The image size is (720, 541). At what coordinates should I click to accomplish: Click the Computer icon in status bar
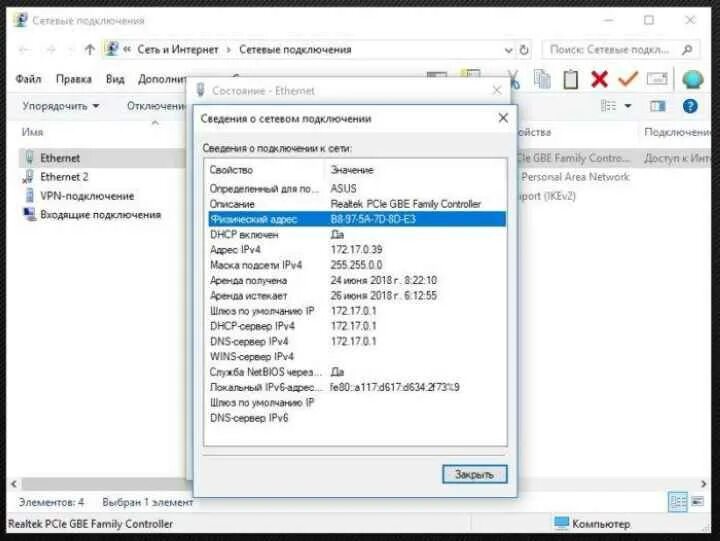561,523
